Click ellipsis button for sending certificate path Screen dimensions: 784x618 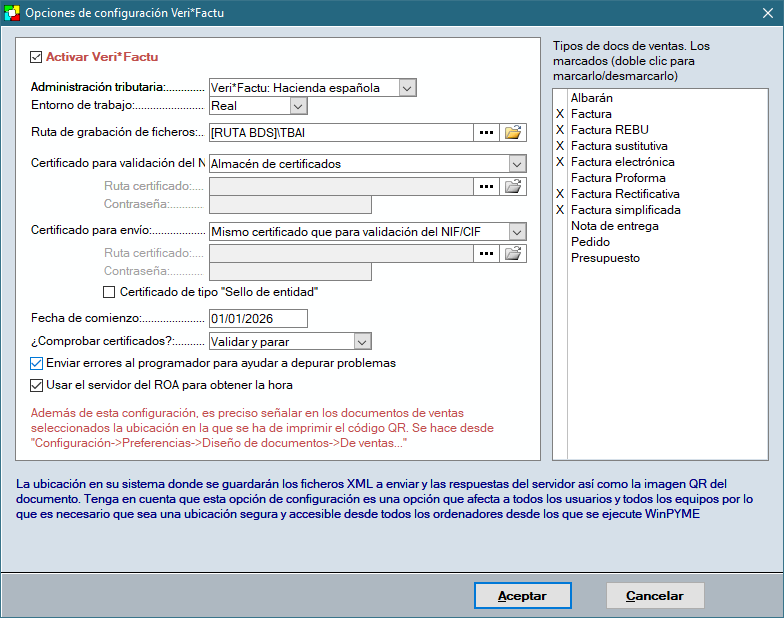tap(486, 253)
